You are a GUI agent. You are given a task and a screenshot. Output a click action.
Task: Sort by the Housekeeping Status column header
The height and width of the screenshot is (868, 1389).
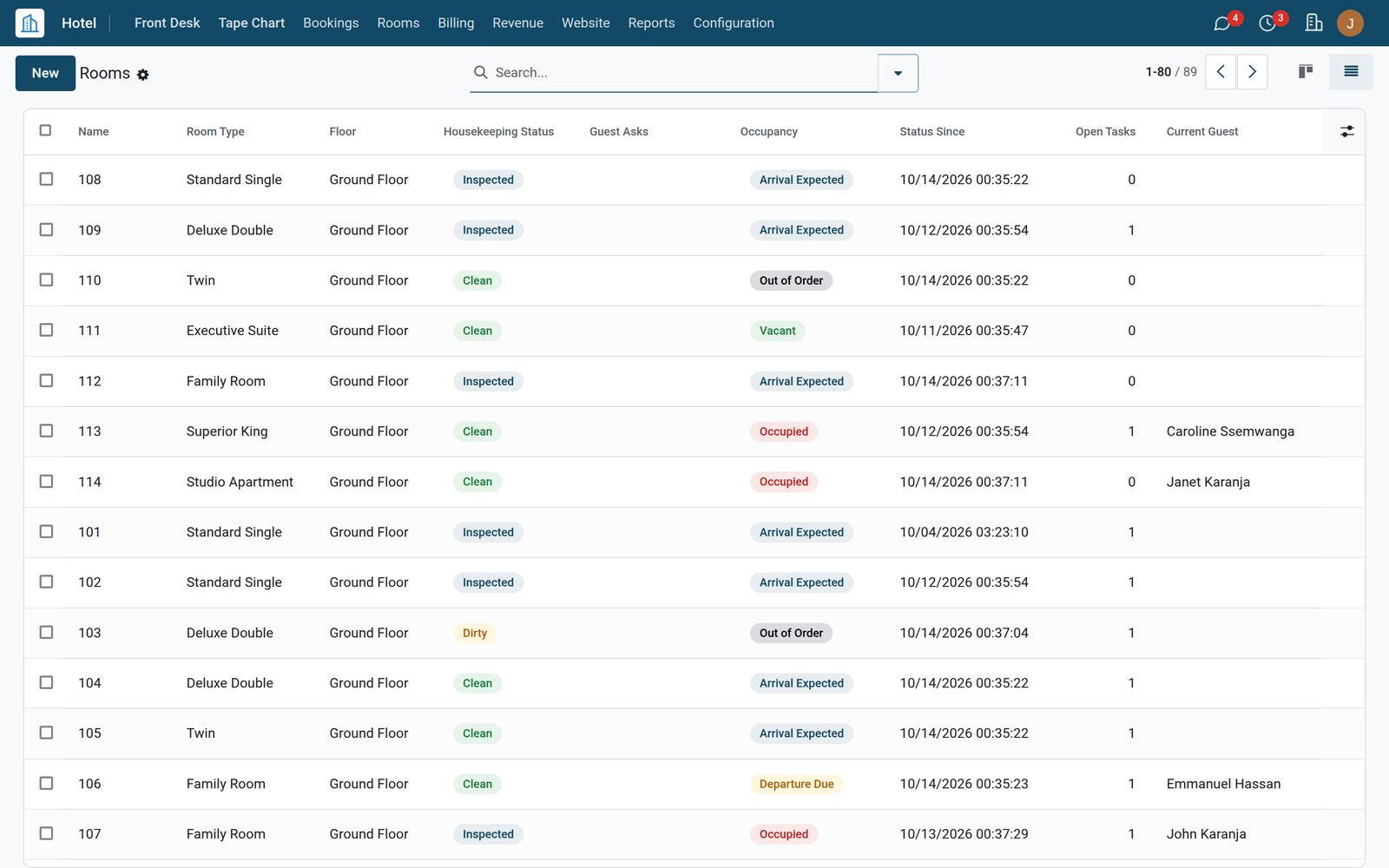coord(498,132)
